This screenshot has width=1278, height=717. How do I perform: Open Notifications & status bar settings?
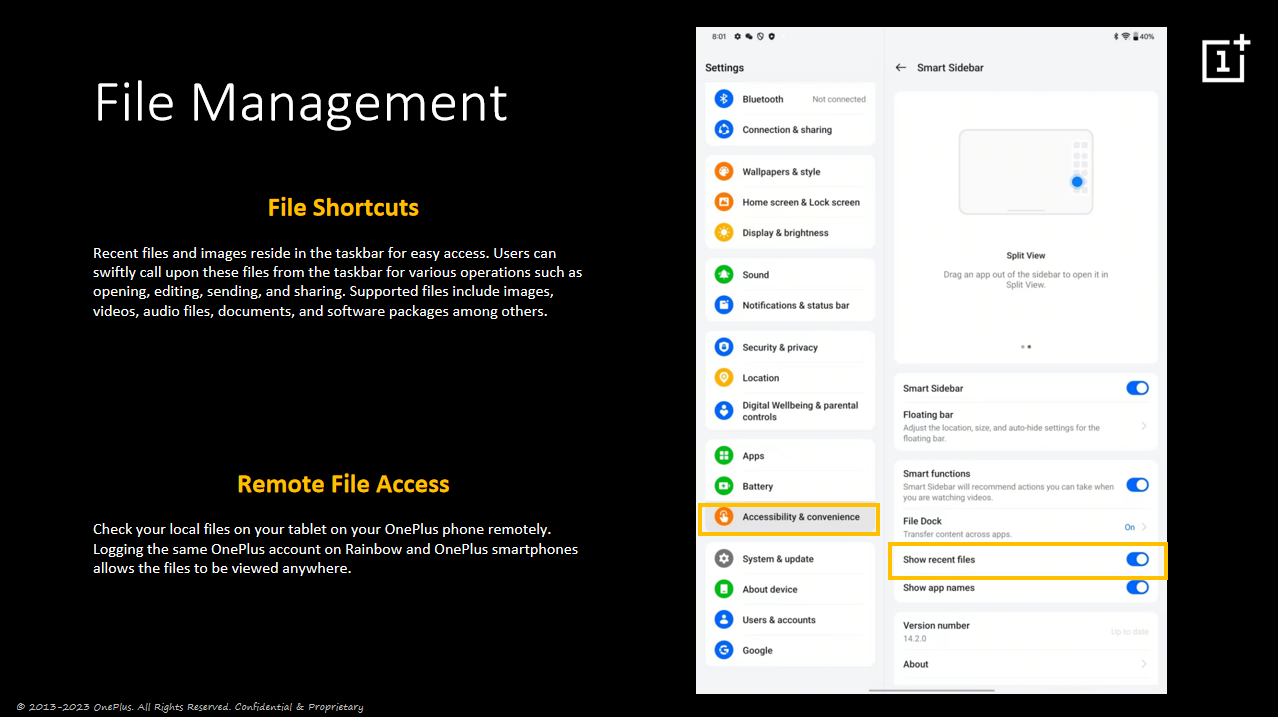point(790,305)
